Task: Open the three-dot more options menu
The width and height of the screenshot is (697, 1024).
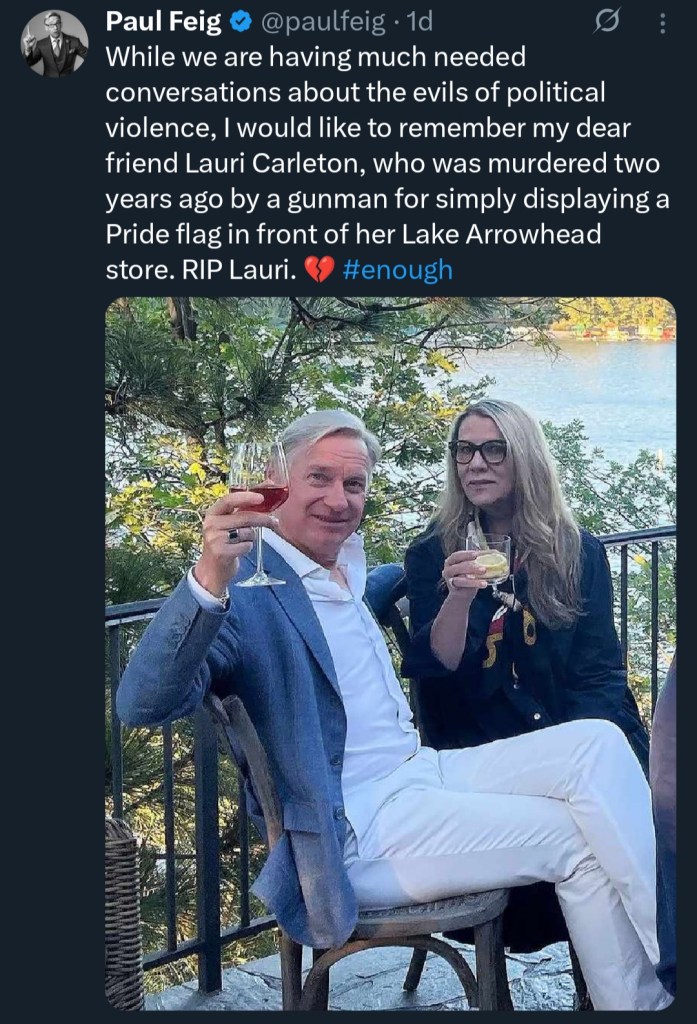Action: [x=662, y=23]
